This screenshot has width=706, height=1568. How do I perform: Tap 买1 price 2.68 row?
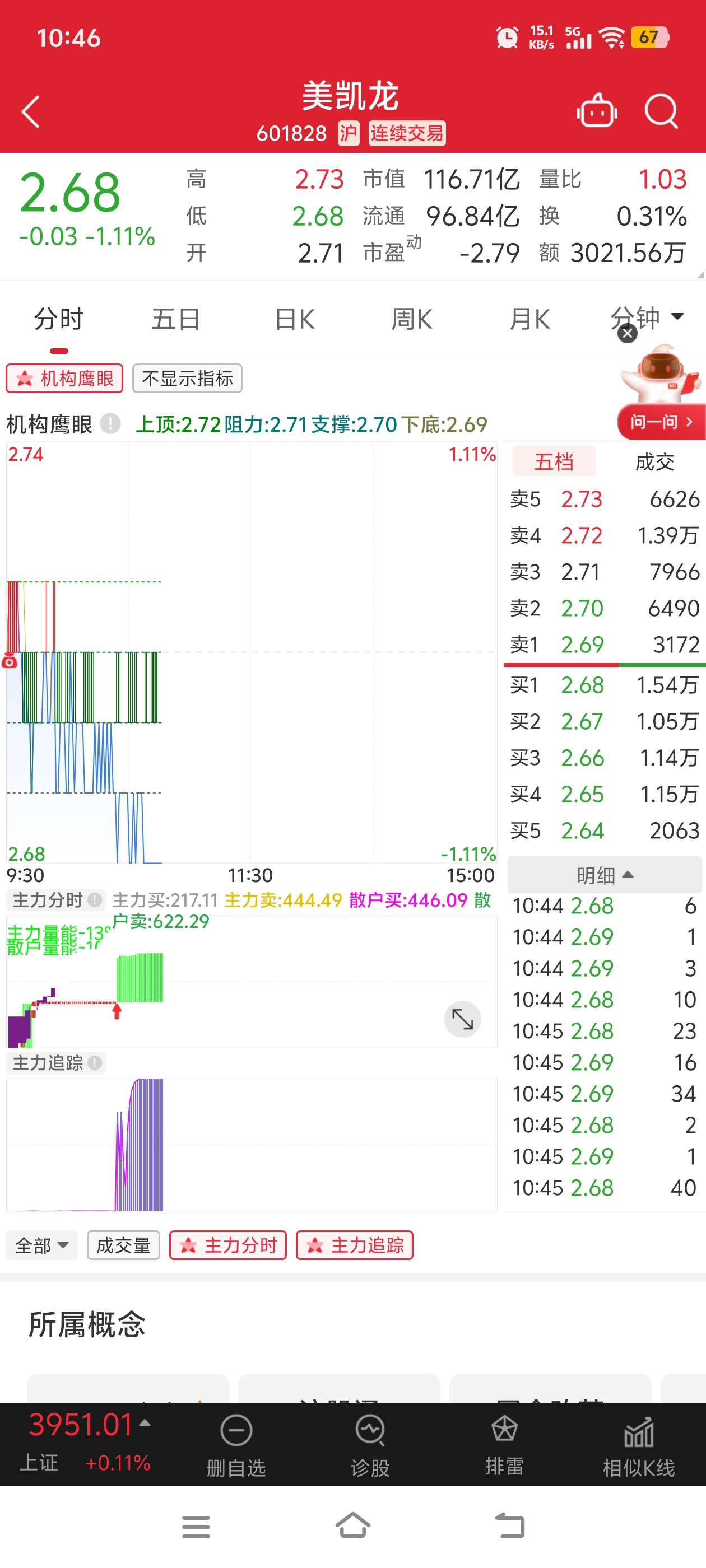click(x=604, y=685)
